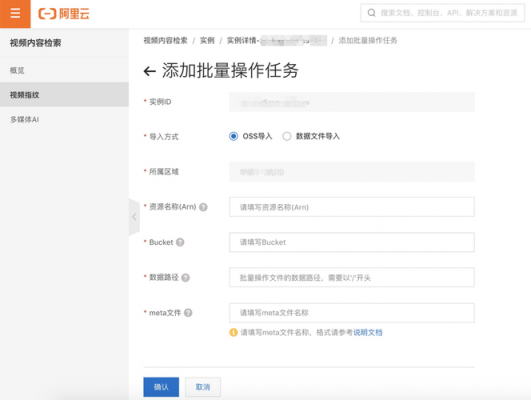Click the yellow info icon under meta文件

coord(233,332)
